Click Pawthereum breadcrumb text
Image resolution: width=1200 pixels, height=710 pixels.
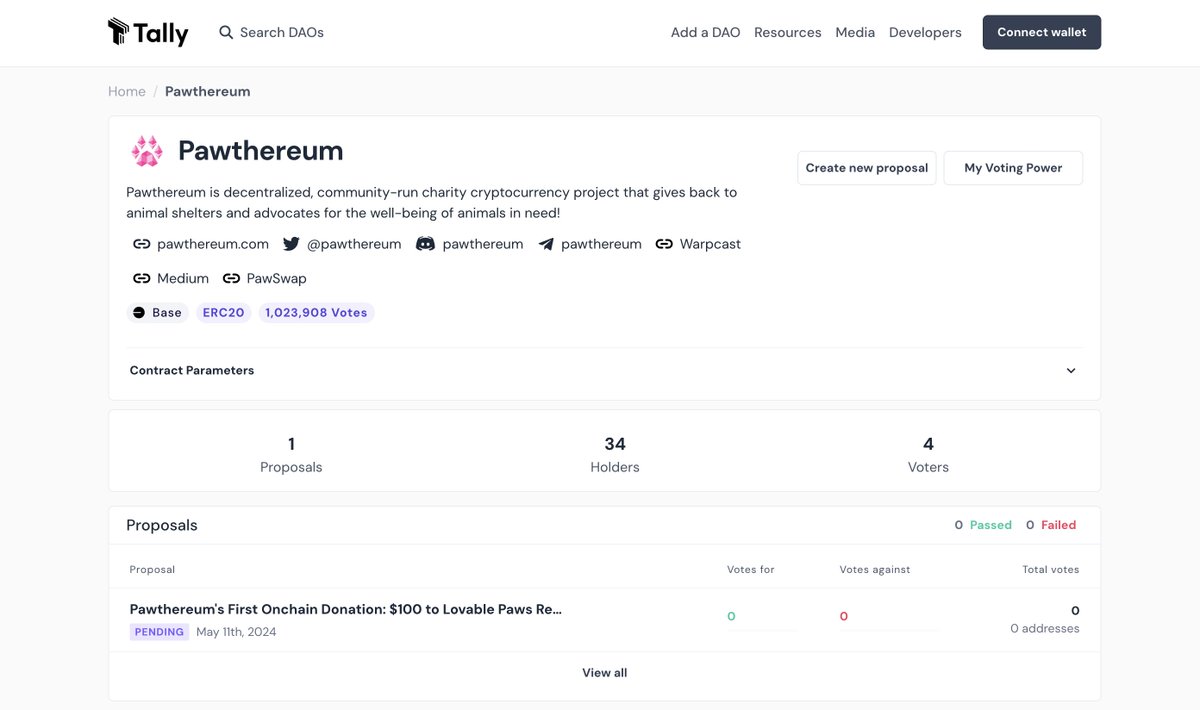click(x=208, y=91)
